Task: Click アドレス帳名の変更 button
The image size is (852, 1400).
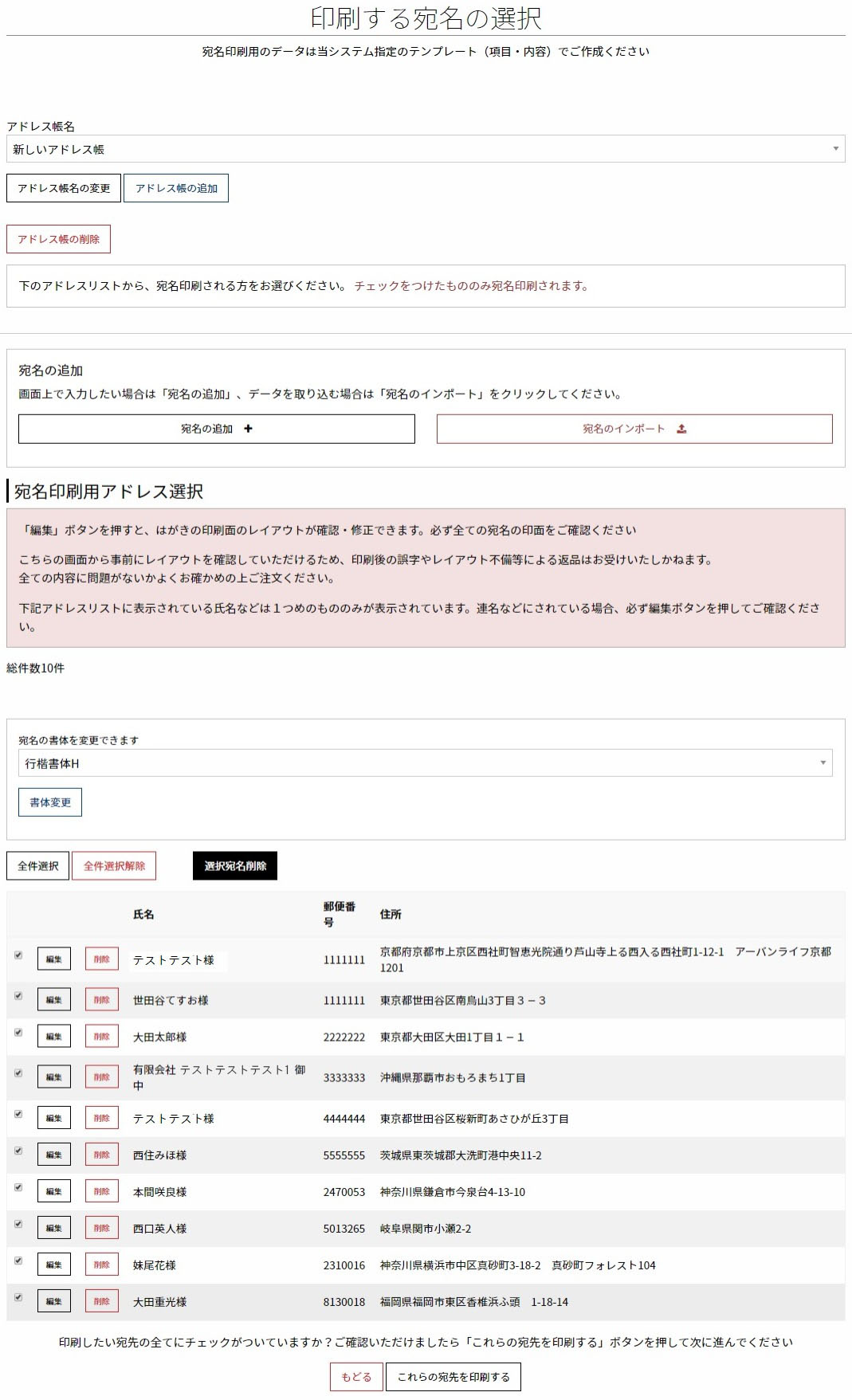Action: click(x=64, y=188)
